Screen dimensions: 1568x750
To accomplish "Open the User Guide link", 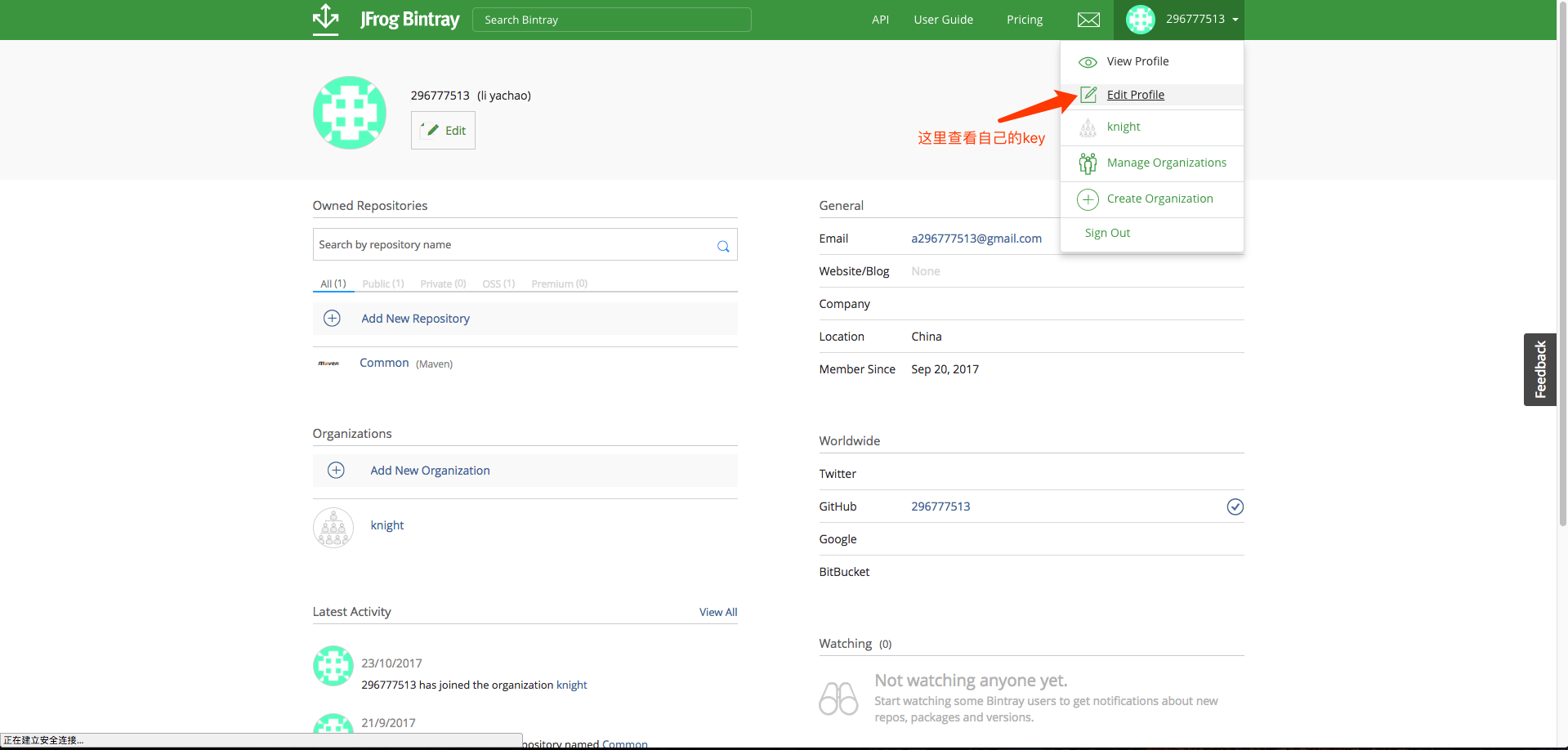I will (x=943, y=20).
